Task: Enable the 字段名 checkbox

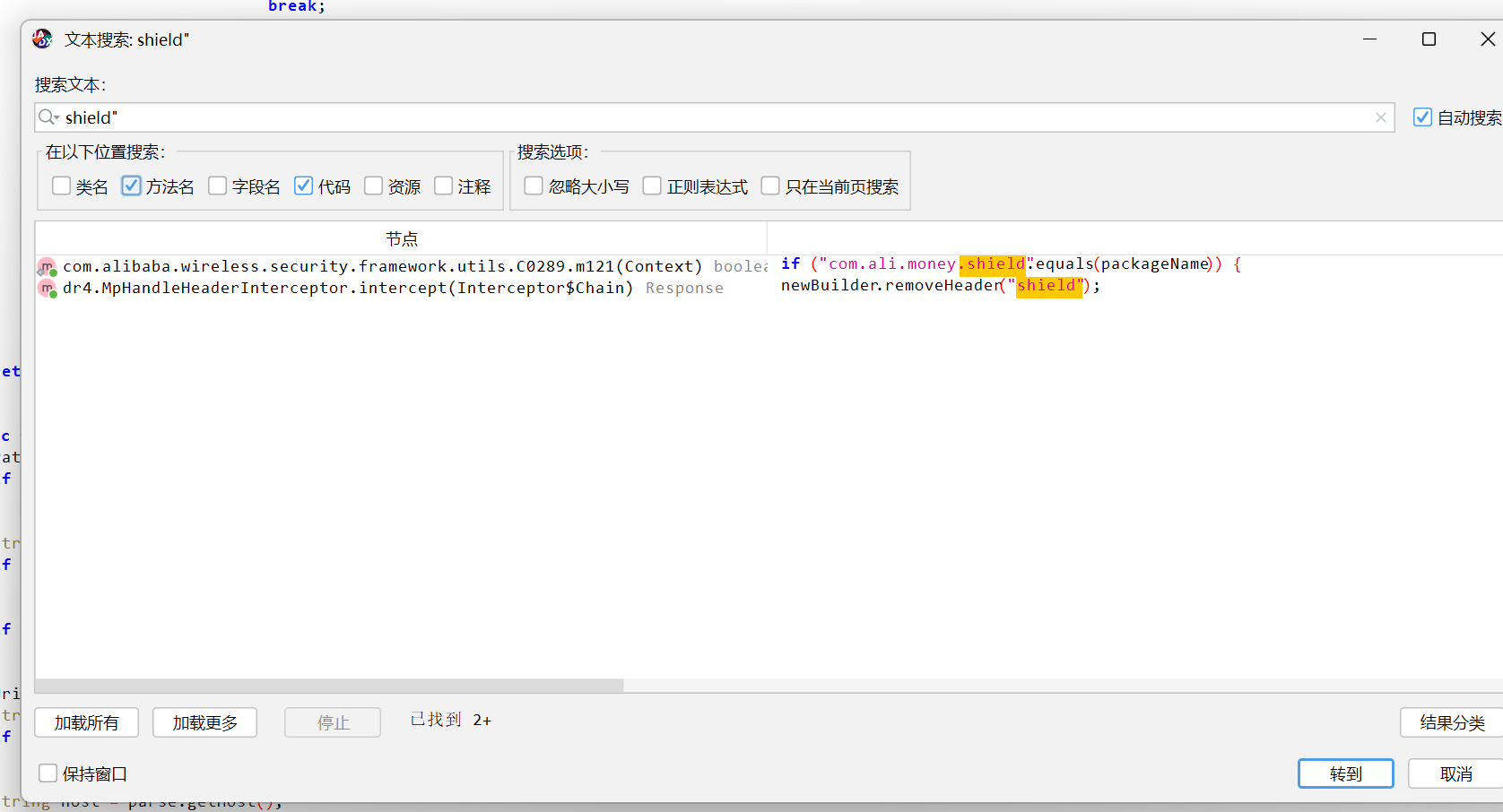Action: coord(217,186)
